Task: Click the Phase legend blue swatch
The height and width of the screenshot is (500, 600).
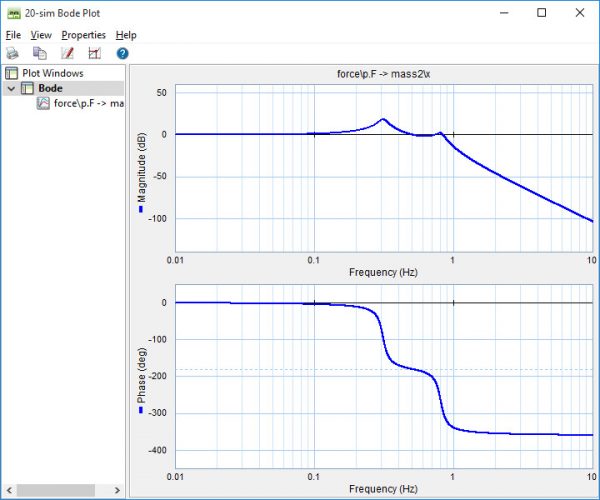Action: [x=140, y=410]
